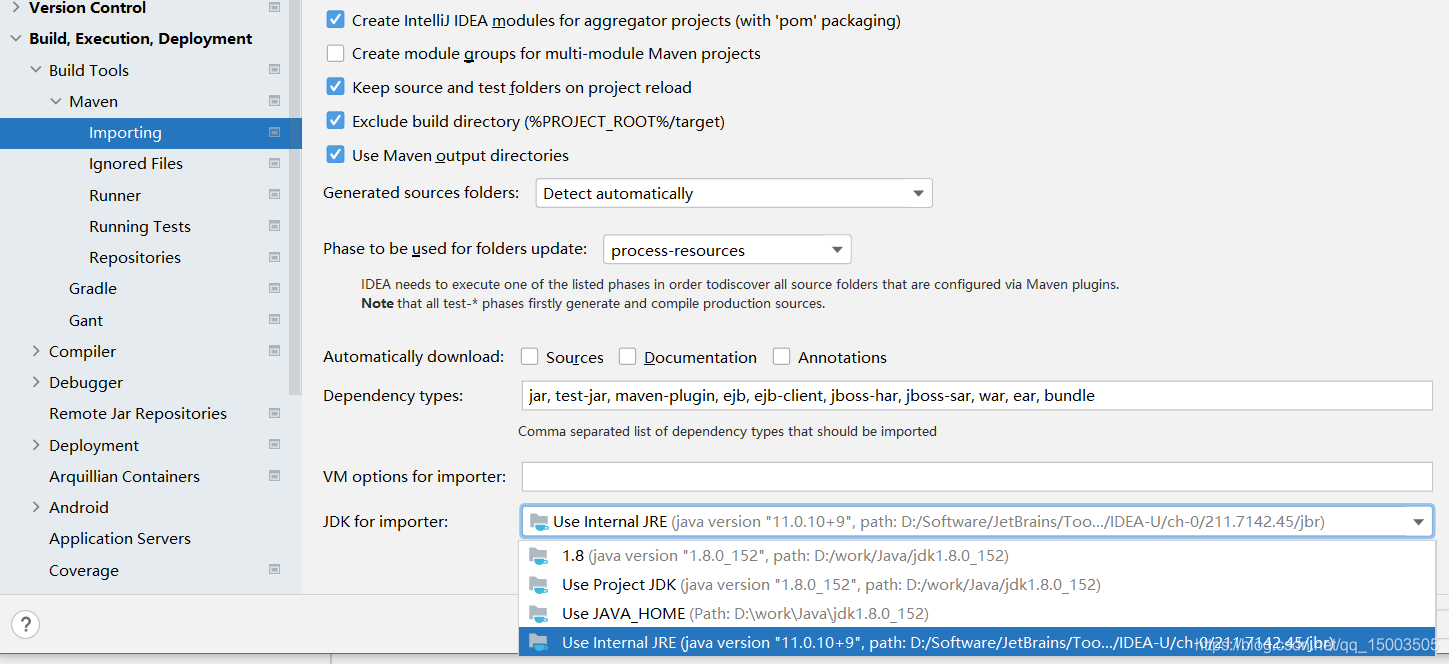This screenshot has width=1449, height=664.
Task: Expand the Android tree node
Action: point(36,507)
